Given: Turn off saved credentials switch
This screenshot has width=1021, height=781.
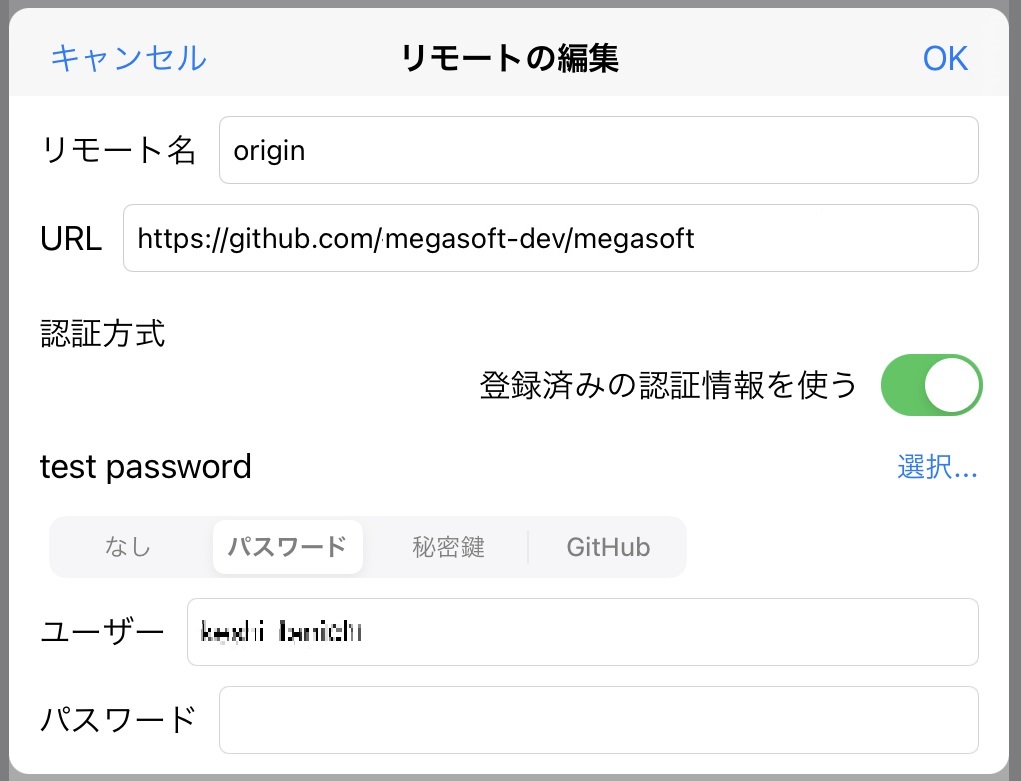Looking at the screenshot, I should point(931,384).
